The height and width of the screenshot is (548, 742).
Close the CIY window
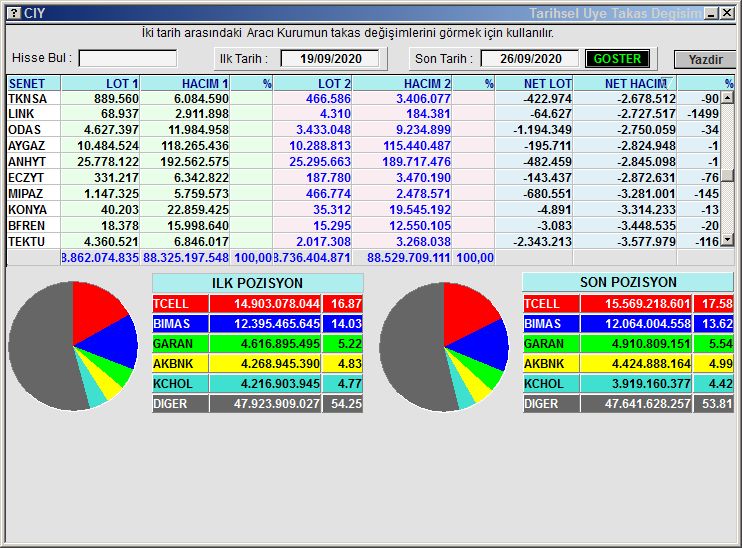727,14
